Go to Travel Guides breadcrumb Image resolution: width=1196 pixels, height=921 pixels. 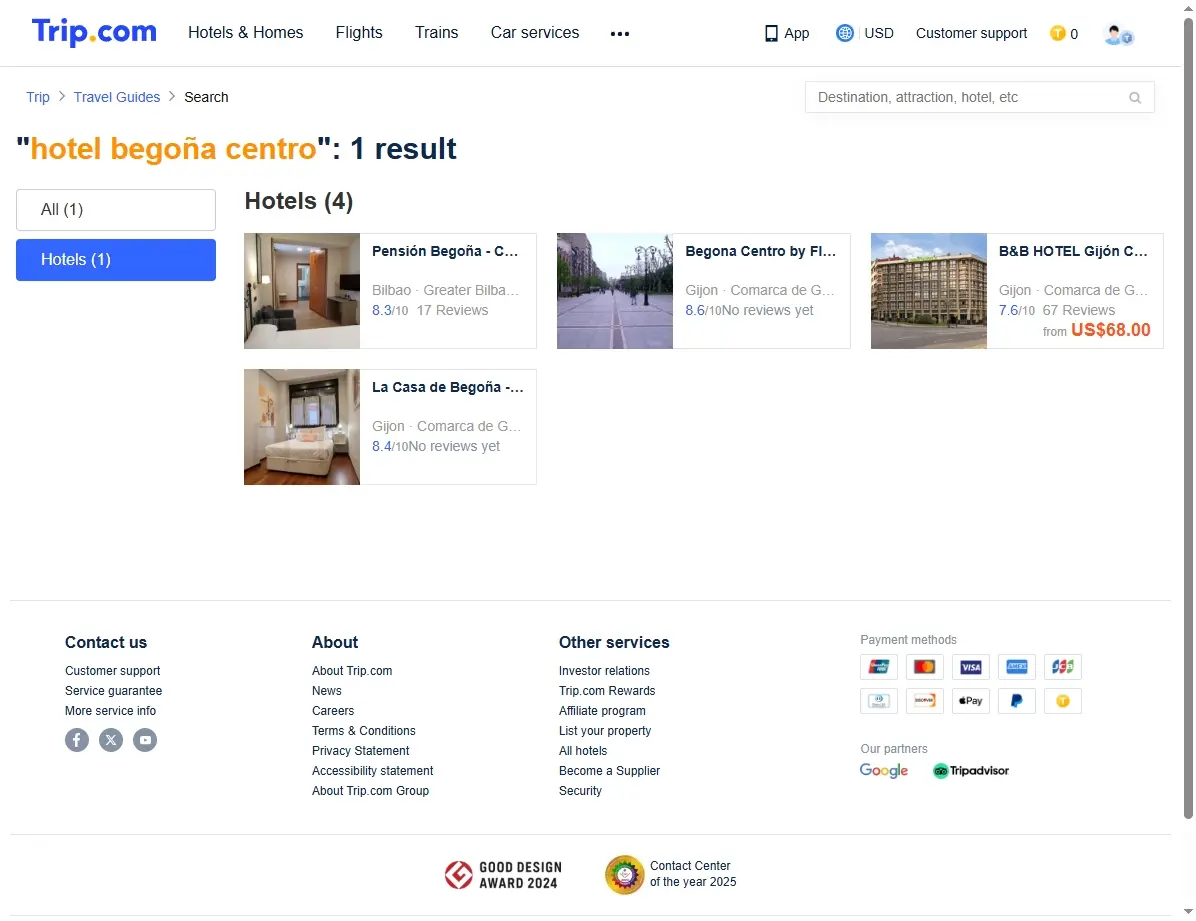pos(117,97)
